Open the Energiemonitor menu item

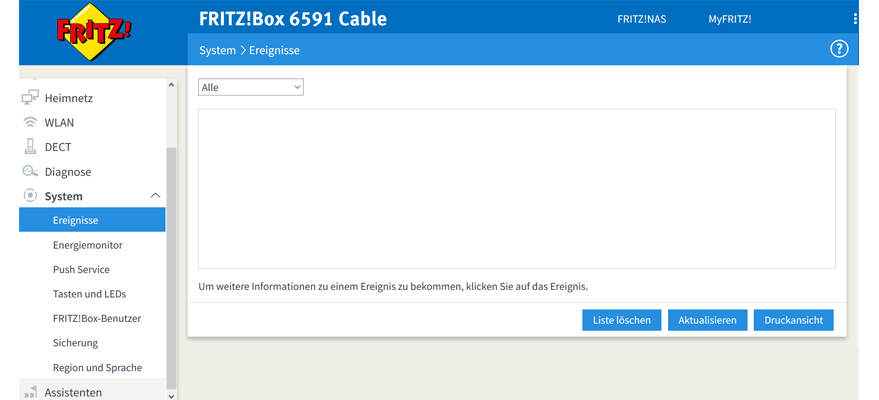(88, 245)
